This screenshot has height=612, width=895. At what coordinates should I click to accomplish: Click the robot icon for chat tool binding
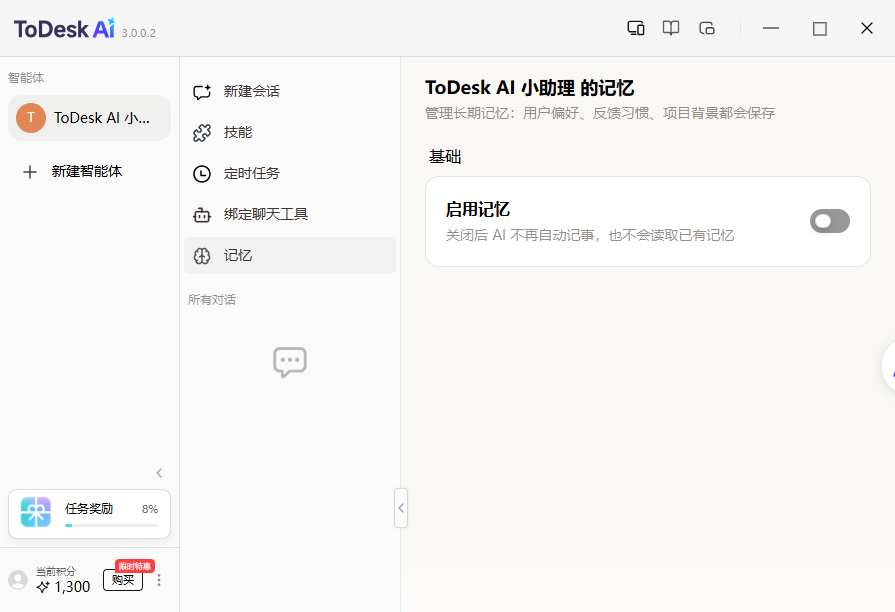202,215
